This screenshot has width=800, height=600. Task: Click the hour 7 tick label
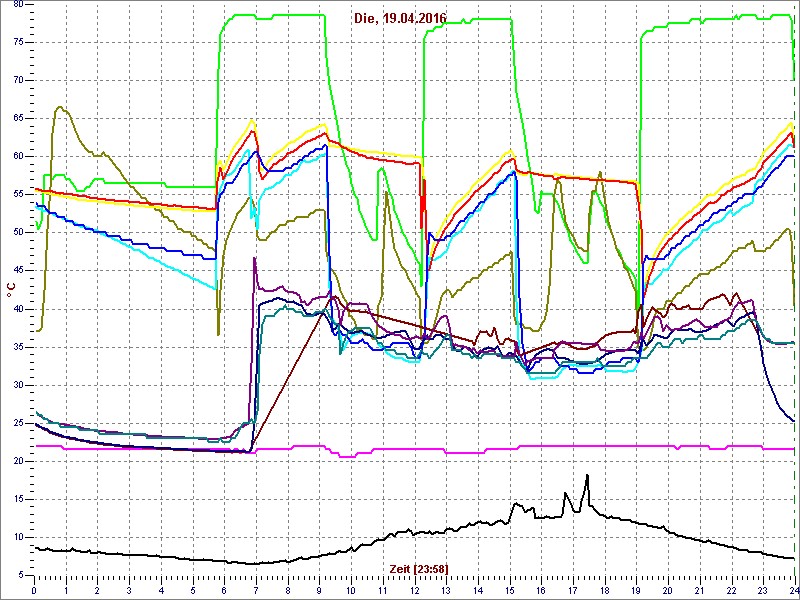[x=256, y=590]
